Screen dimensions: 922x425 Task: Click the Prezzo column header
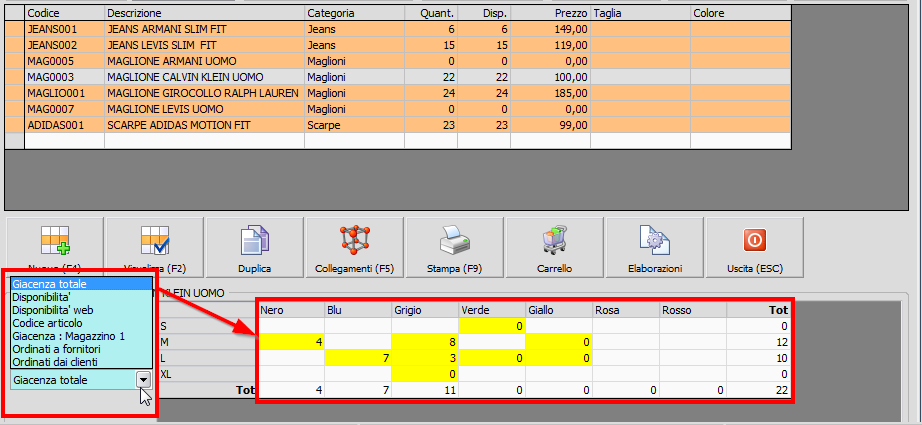tap(550, 13)
